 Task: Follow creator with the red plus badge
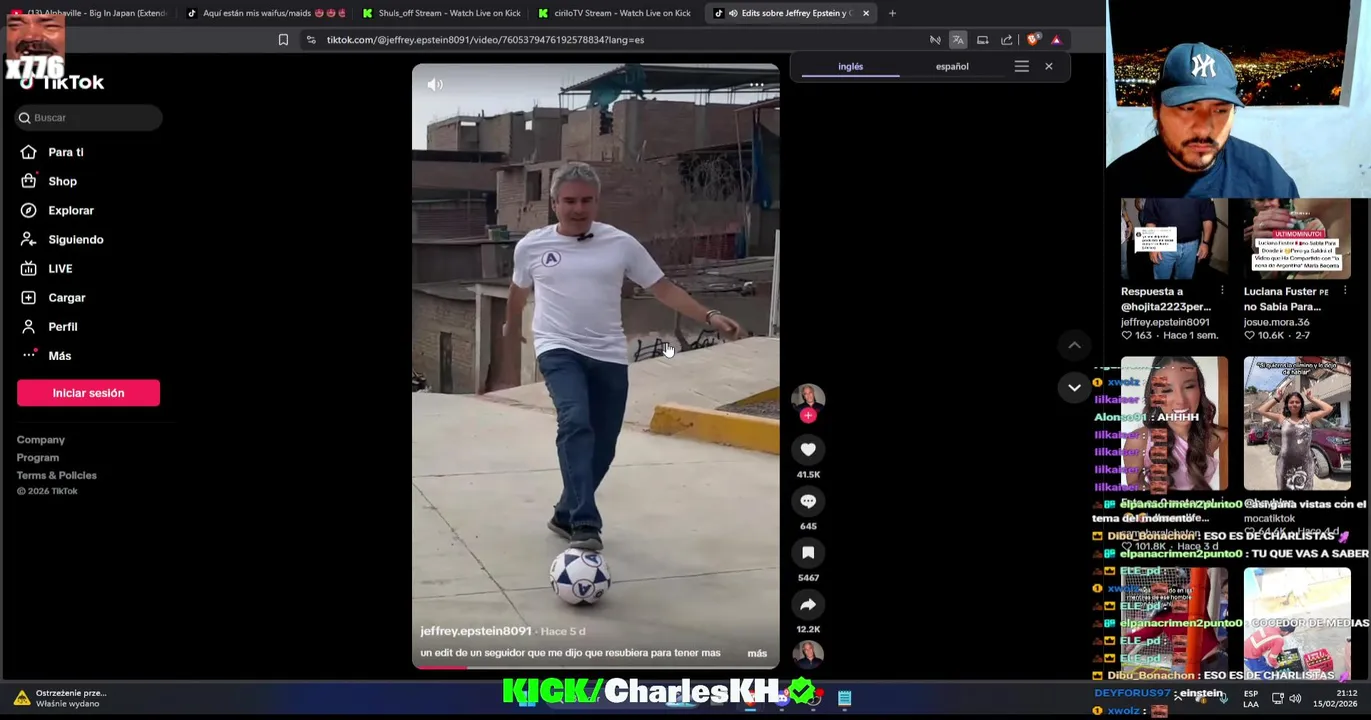808,415
